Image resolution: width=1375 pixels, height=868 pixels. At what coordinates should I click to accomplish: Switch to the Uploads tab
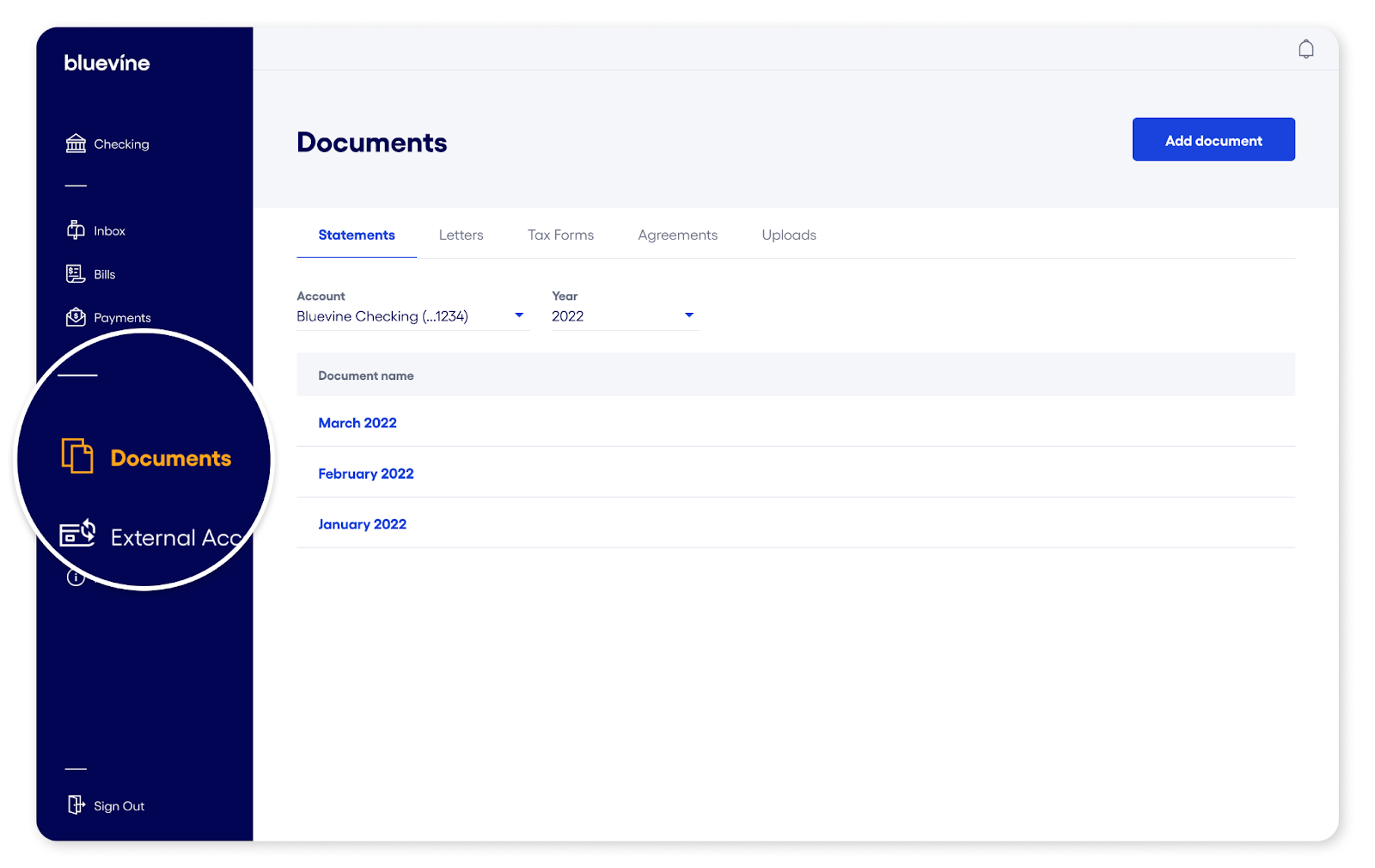click(788, 234)
